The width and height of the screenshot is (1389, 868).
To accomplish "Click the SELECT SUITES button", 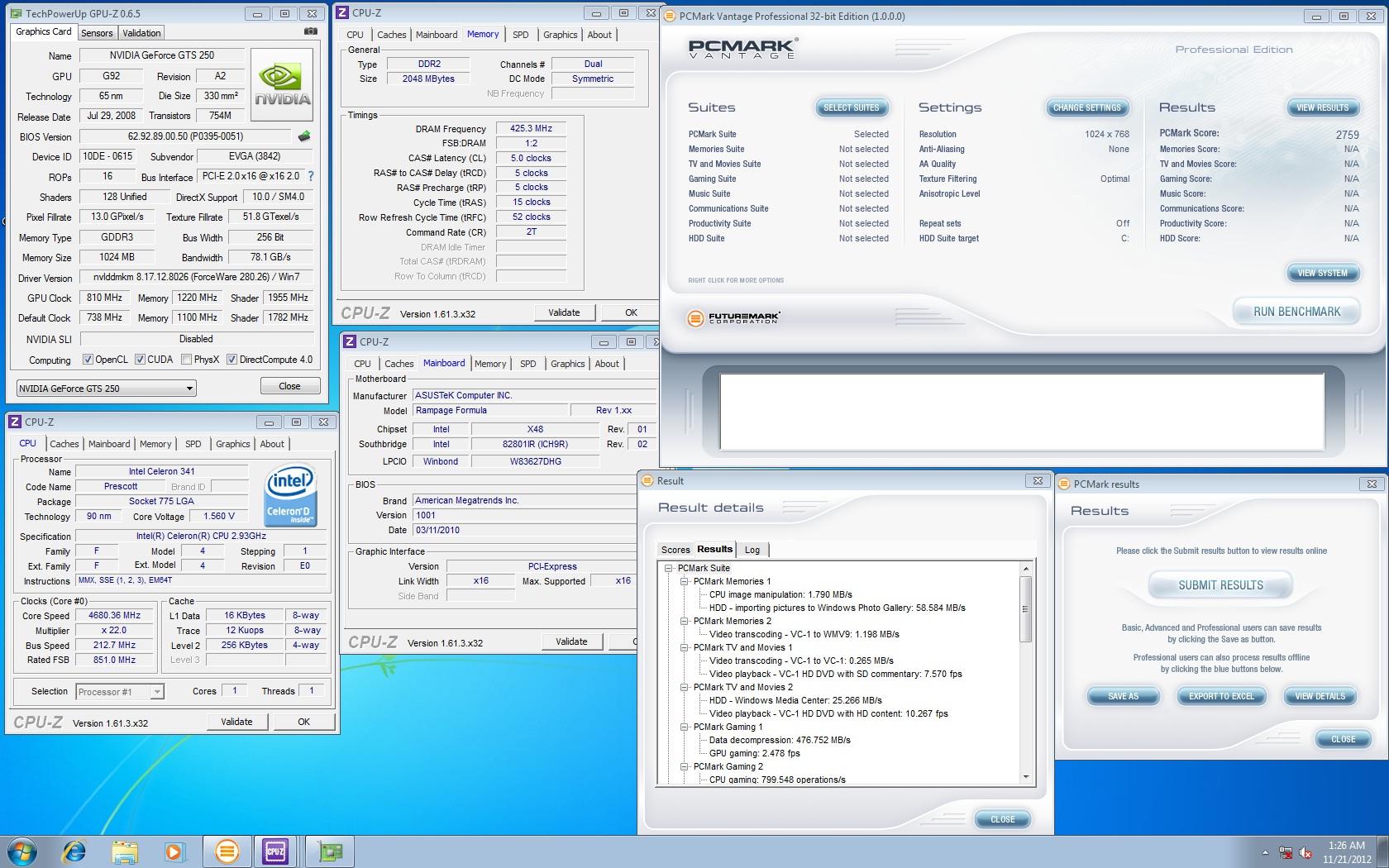I will pos(851,107).
